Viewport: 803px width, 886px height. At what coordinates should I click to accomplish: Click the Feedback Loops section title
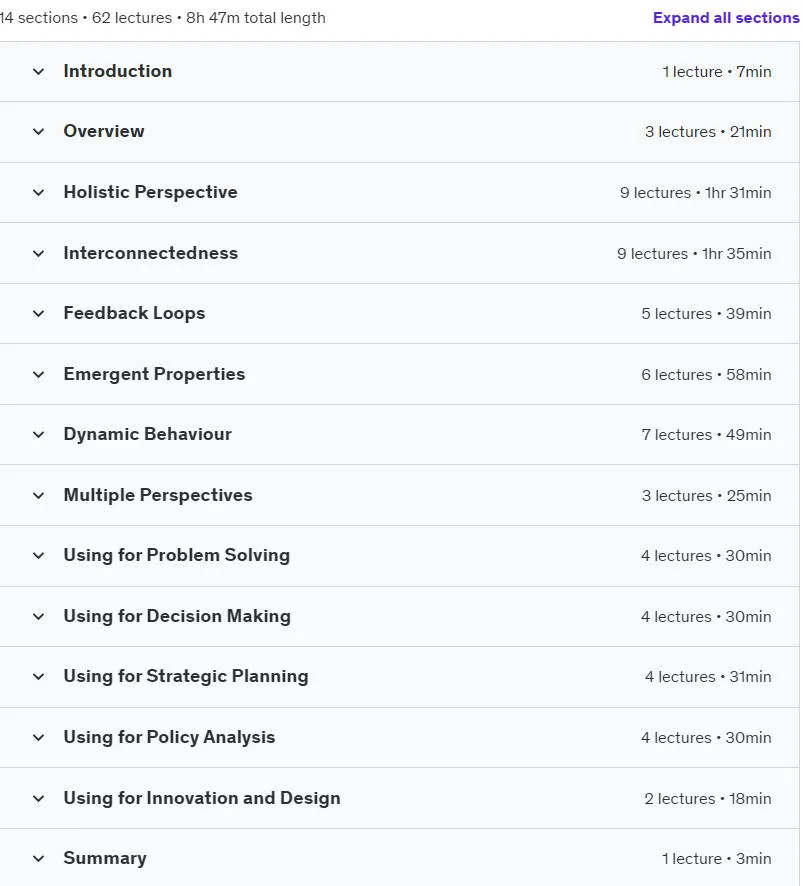pyautogui.click(x=134, y=313)
